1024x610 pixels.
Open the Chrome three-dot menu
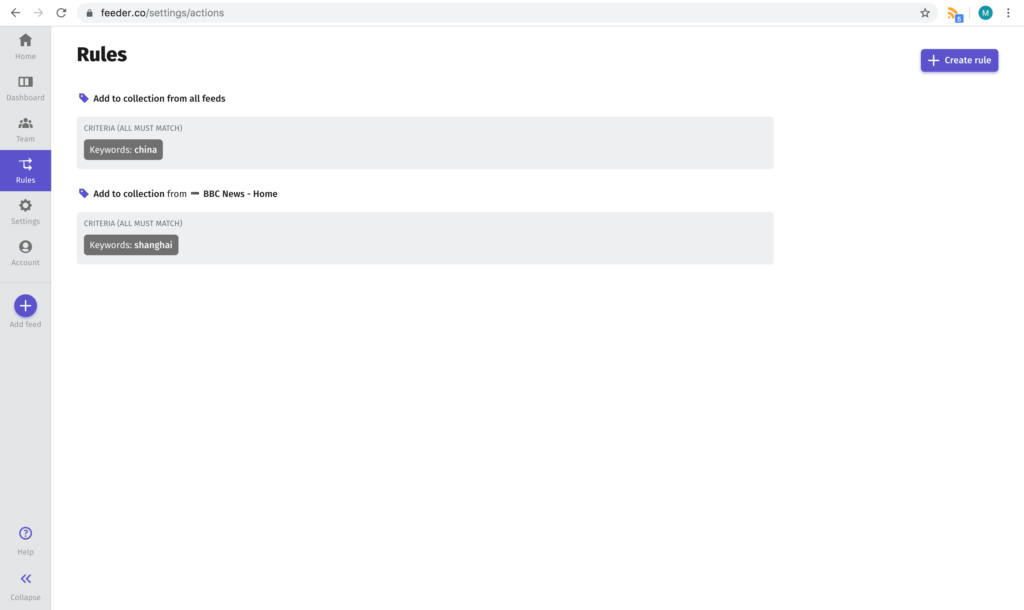pyautogui.click(x=1008, y=12)
